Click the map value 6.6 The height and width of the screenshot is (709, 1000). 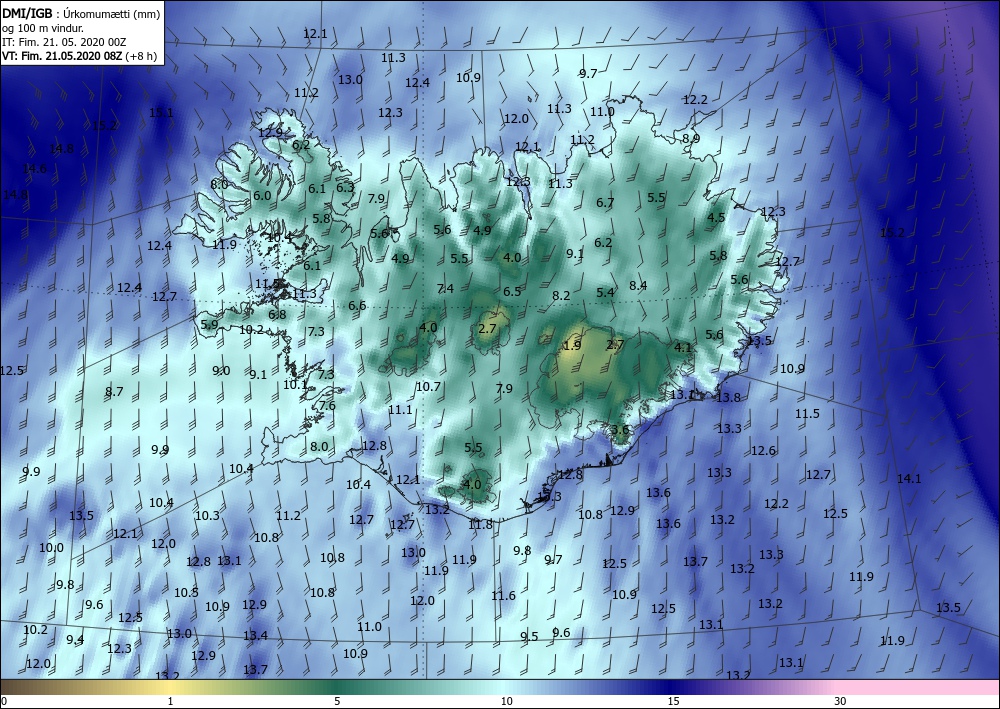pos(357,306)
